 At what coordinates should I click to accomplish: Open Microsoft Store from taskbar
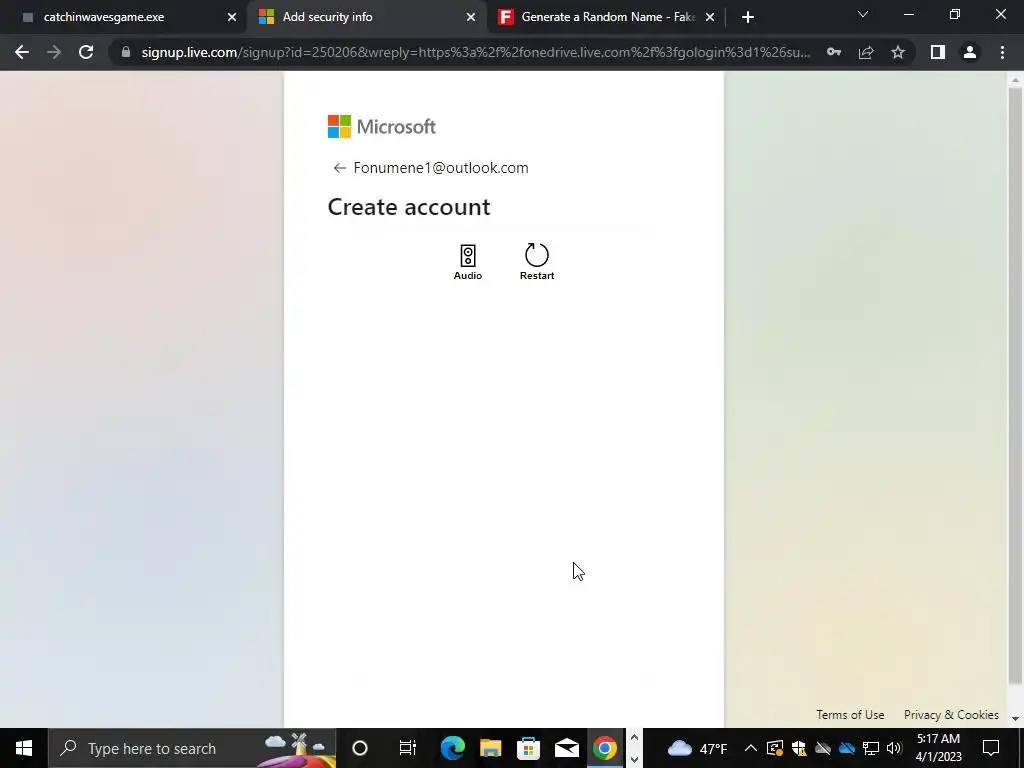(x=528, y=748)
